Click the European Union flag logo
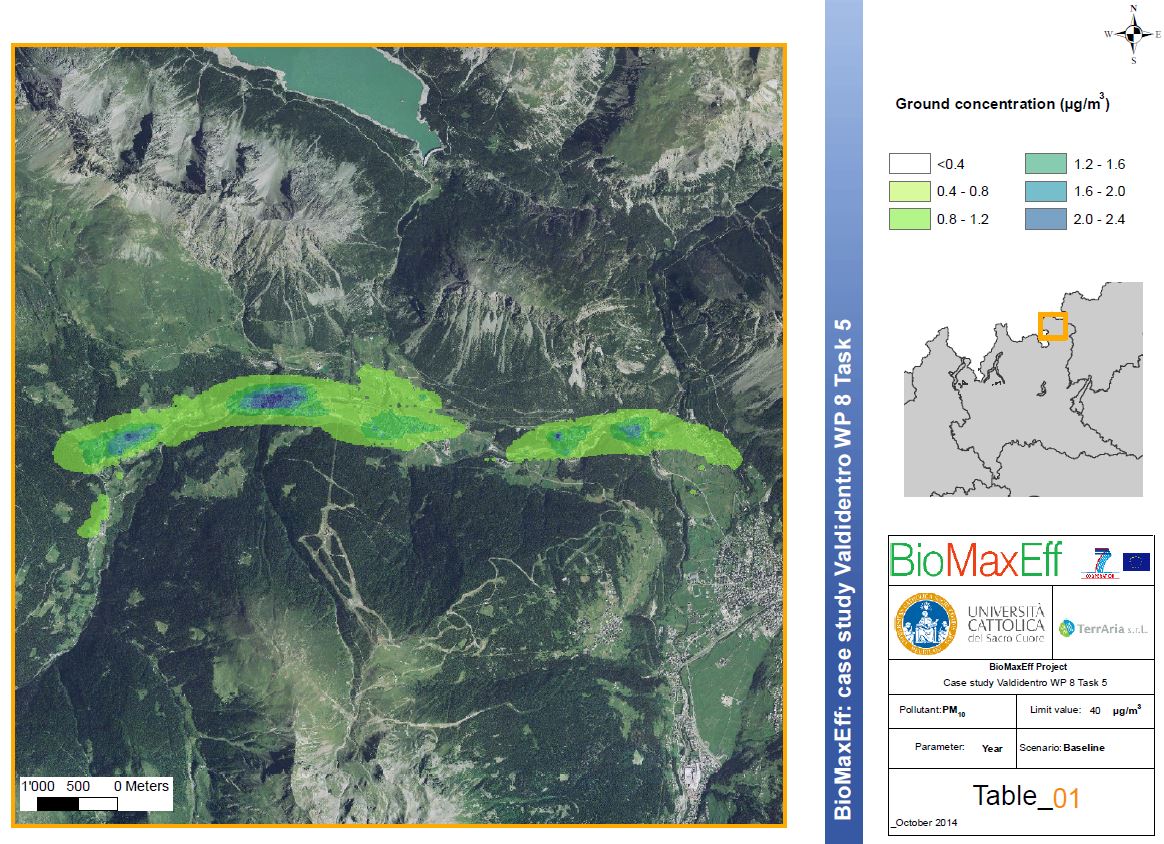Image resolution: width=1164 pixels, height=844 pixels. point(1136,562)
